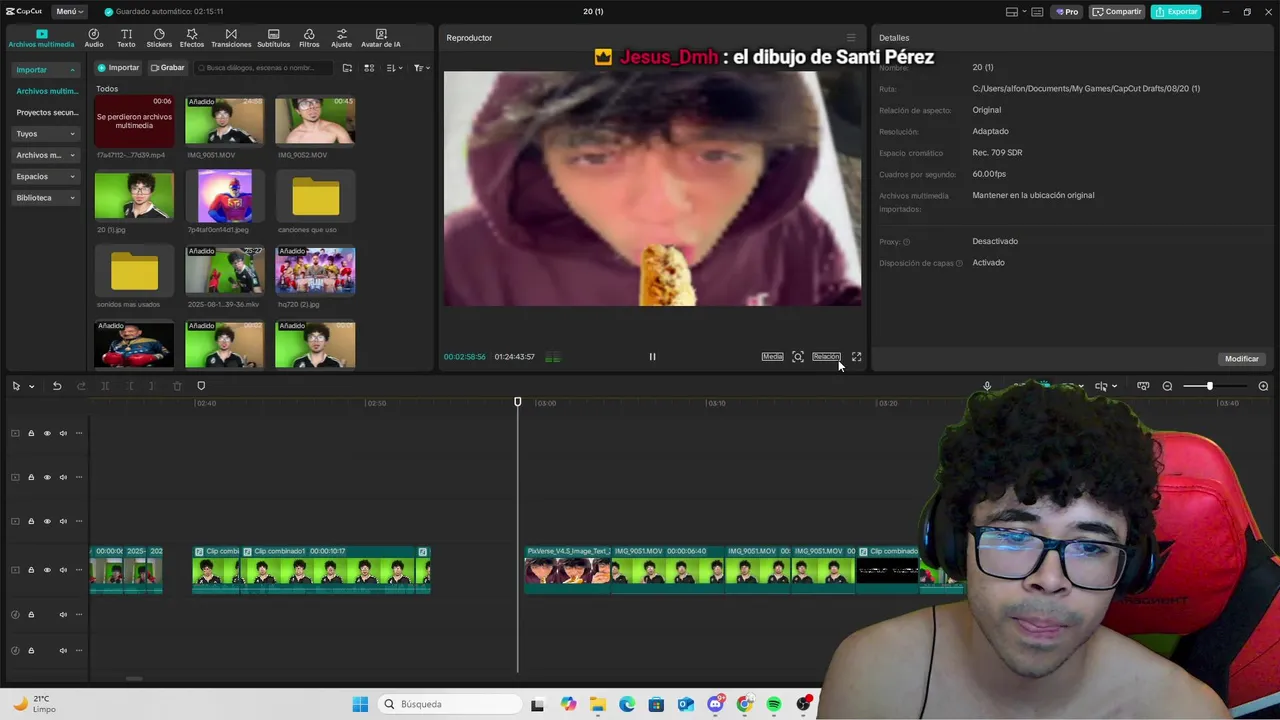The height and width of the screenshot is (720, 1280).
Task: Lock the main clip track
Action: coord(31,570)
